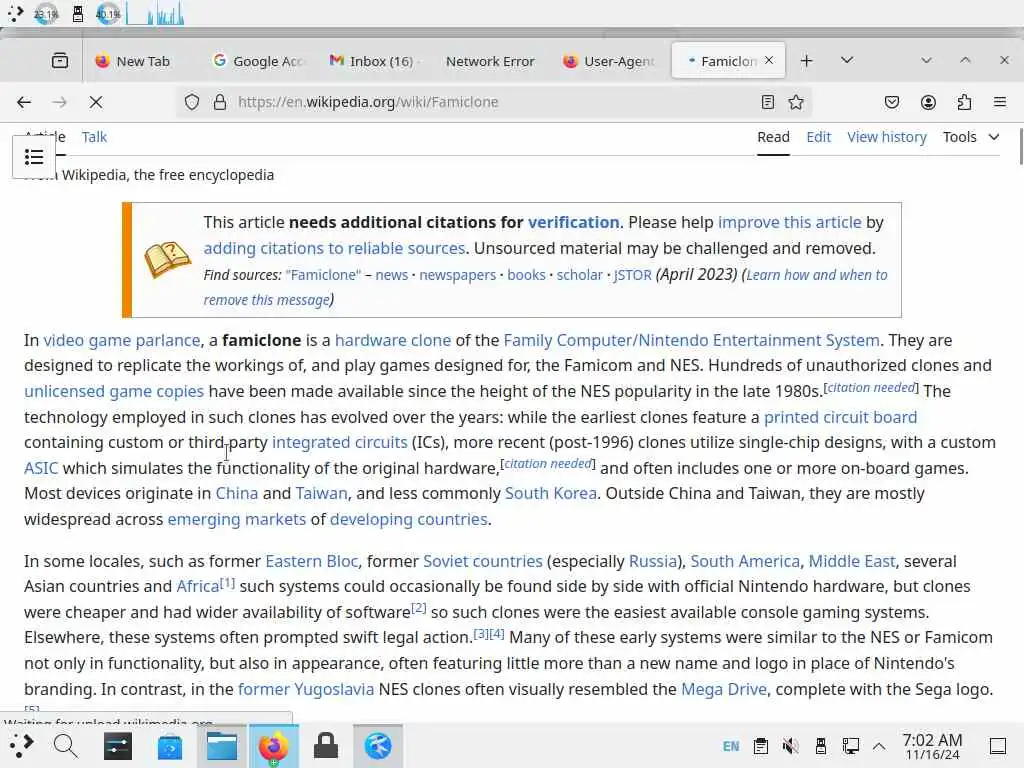Open a new browser tab

pos(807,61)
